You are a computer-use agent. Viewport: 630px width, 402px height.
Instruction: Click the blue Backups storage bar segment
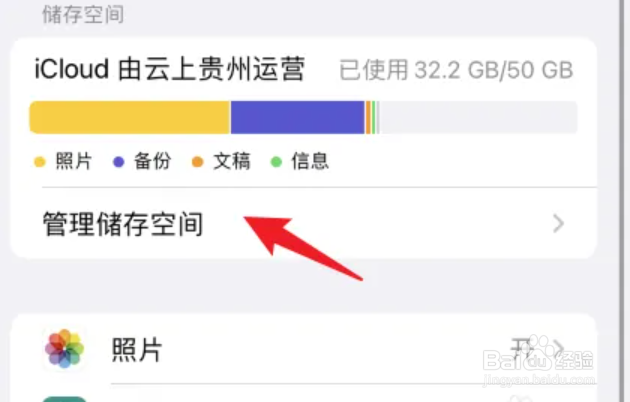pos(297,117)
